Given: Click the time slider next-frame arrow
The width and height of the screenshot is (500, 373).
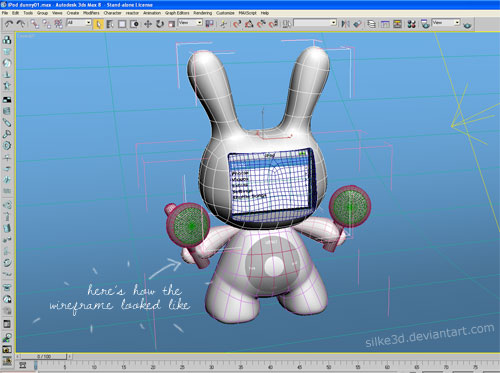Looking at the screenshot, I should (x=70, y=356).
